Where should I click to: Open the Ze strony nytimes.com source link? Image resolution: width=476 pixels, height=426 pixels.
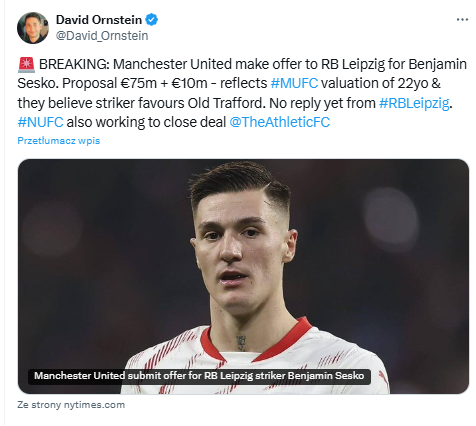click(x=71, y=405)
